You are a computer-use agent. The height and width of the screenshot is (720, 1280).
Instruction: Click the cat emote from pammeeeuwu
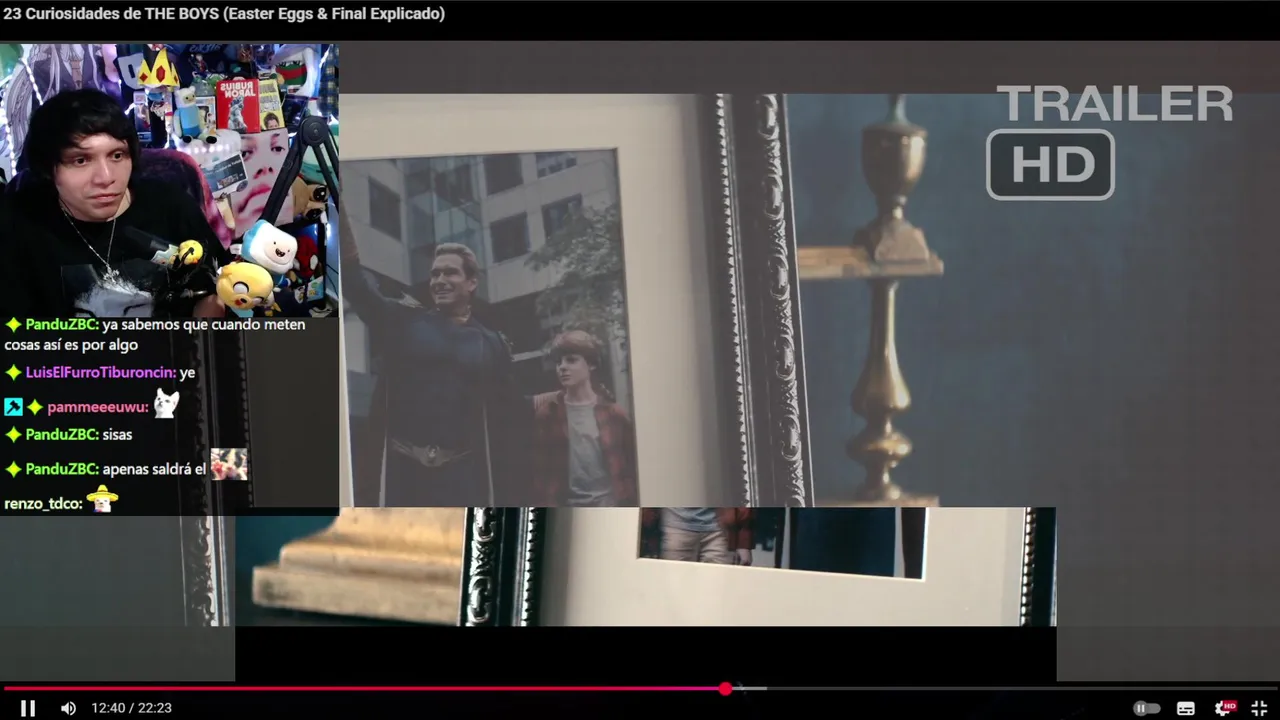(x=166, y=404)
